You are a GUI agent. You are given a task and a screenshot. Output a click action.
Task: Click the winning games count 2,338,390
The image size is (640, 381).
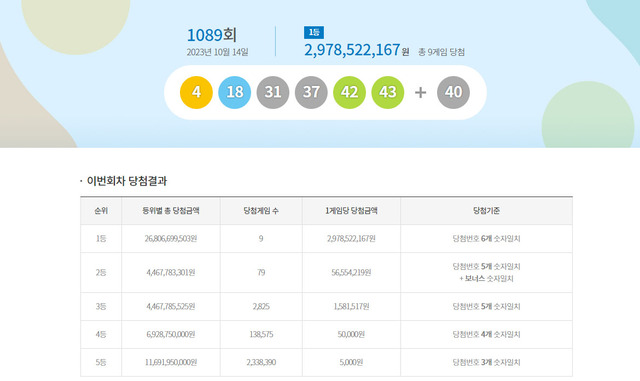coord(261,362)
